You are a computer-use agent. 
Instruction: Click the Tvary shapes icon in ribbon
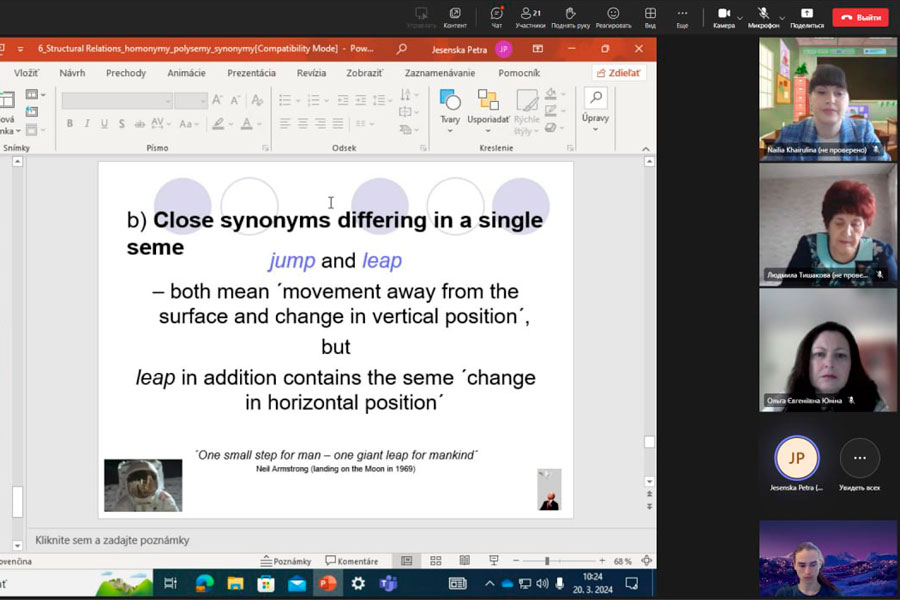click(x=450, y=106)
